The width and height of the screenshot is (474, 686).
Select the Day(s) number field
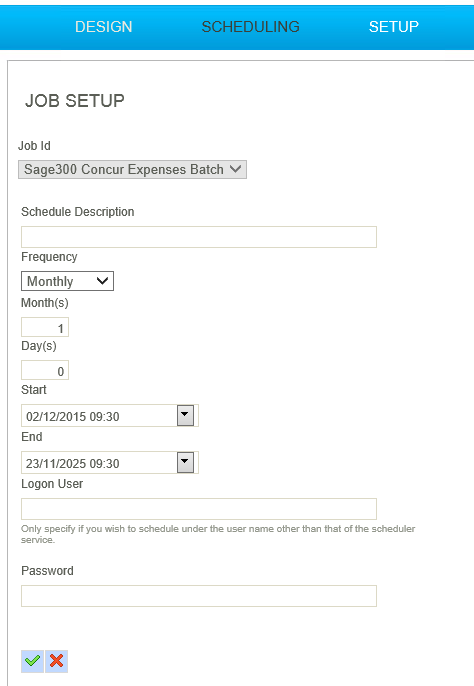[x=45, y=370]
